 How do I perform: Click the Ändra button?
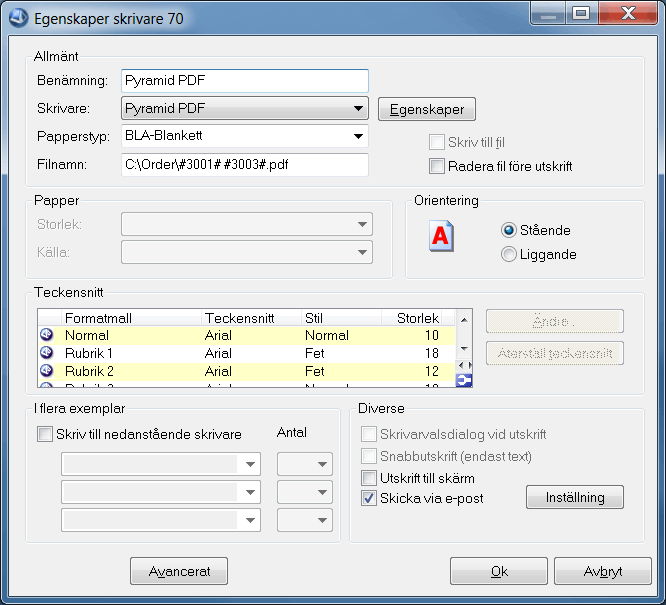pyautogui.click(x=555, y=321)
